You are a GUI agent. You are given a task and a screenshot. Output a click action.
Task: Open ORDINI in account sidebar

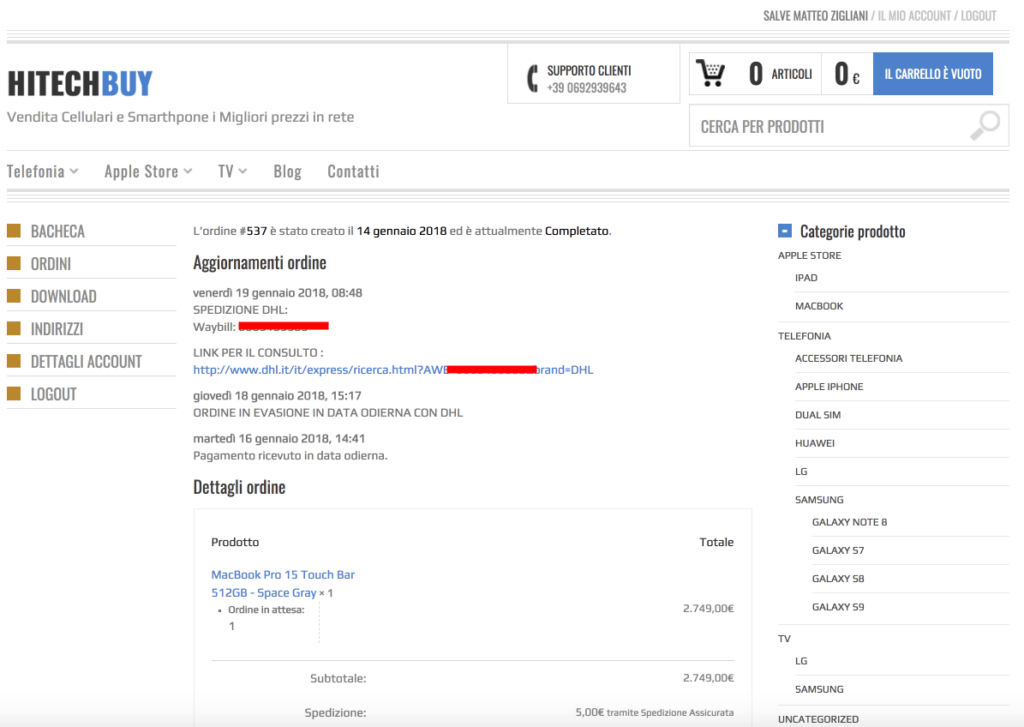(51, 264)
